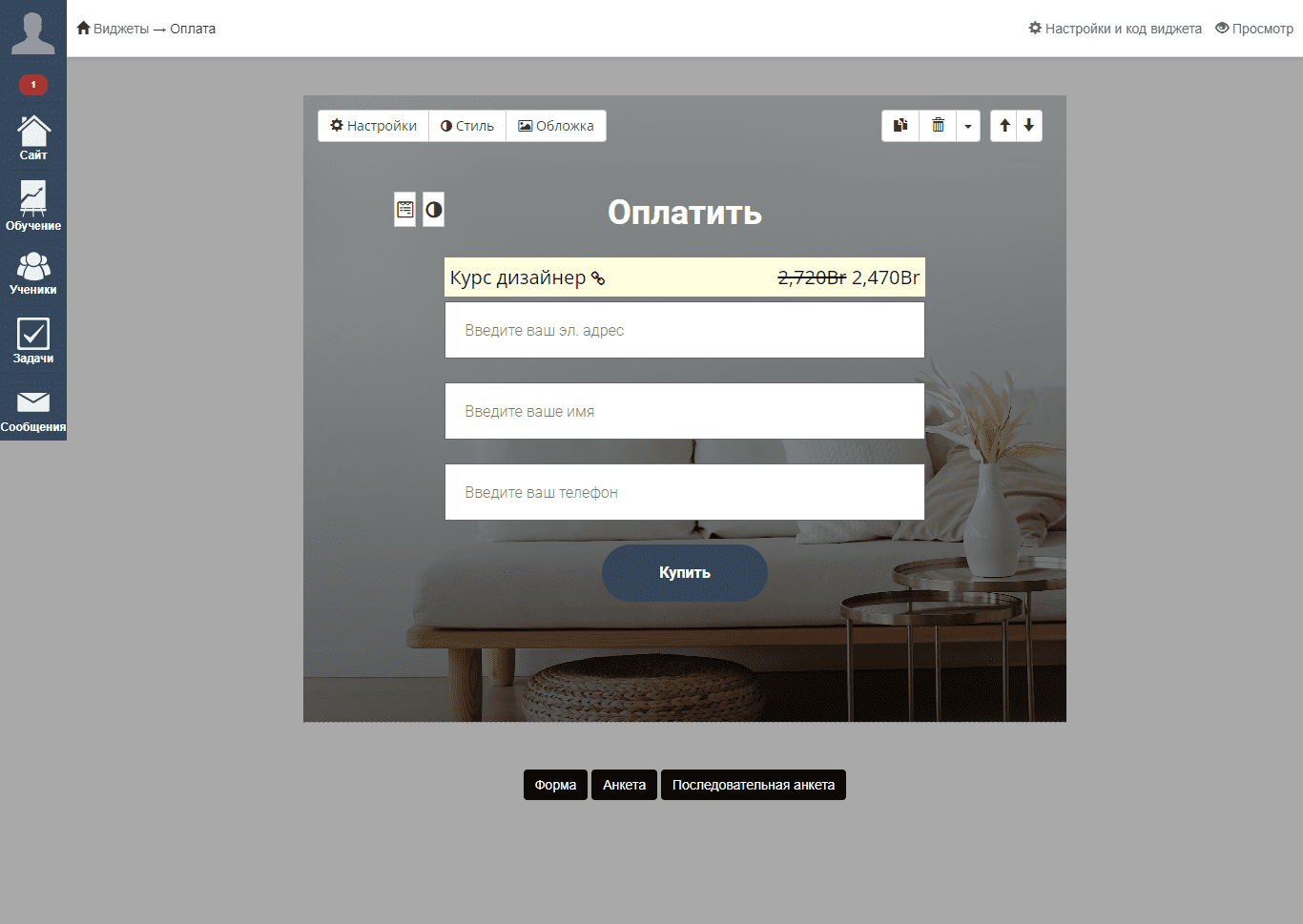Delete the block with the trash icon
This screenshot has height=924, width=1303.
click(938, 126)
